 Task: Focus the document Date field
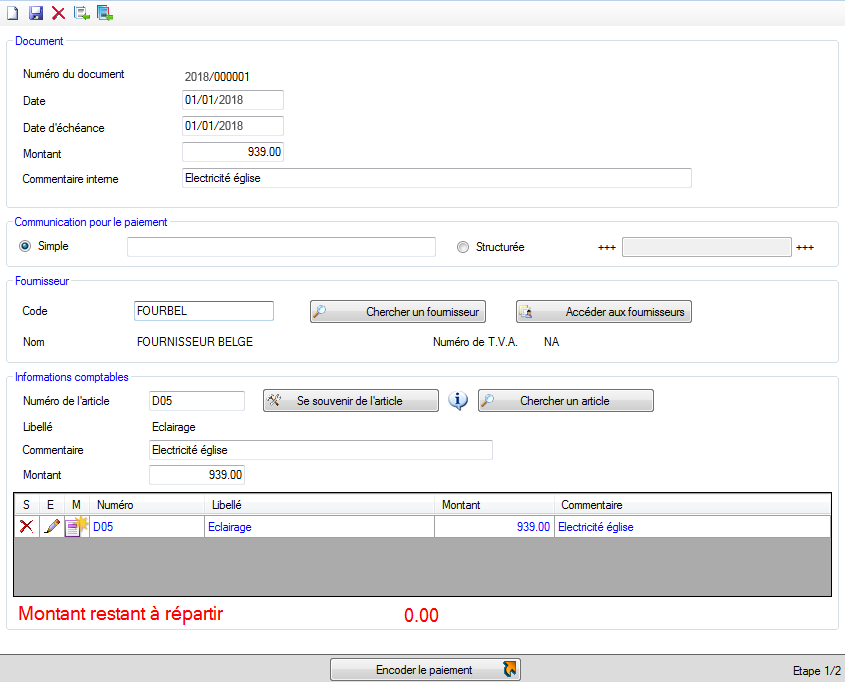click(233, 100)
